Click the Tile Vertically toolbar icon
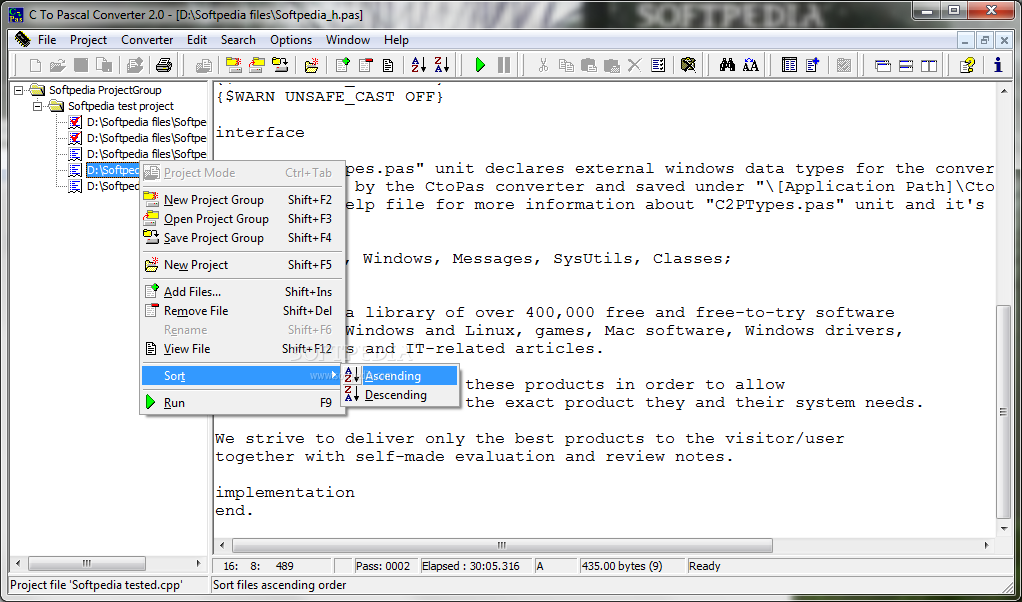 (929, 65)
